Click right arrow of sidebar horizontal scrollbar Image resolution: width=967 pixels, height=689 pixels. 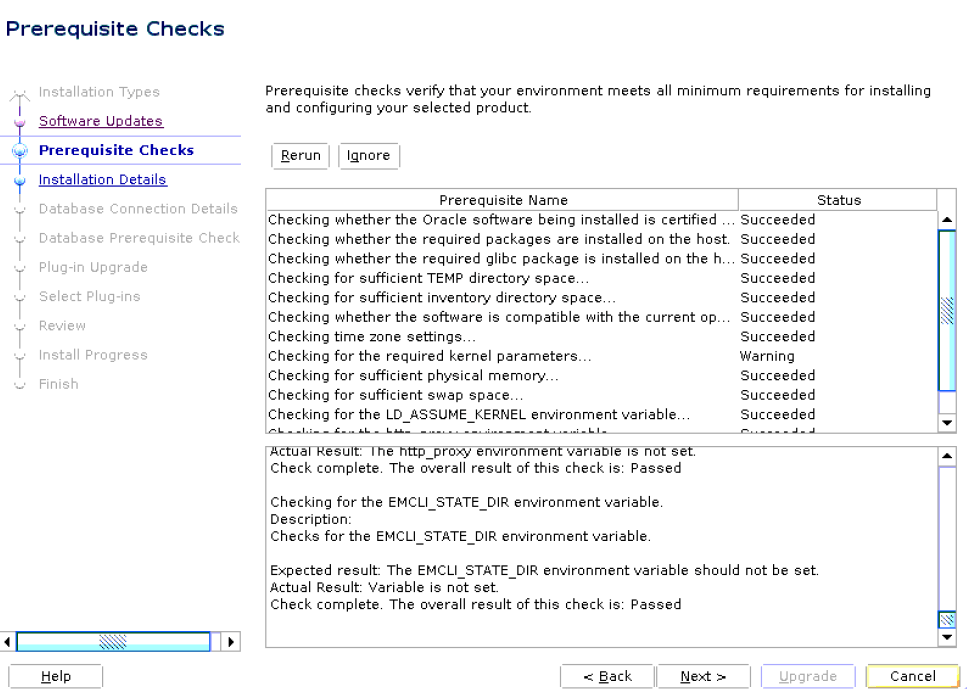[231, 640]
